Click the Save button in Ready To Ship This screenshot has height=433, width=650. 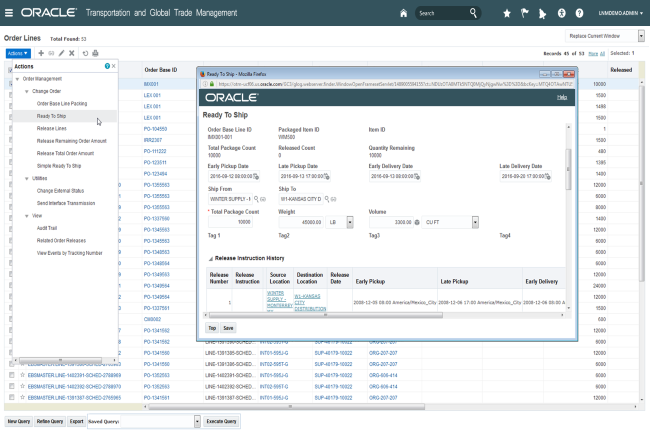228,328
